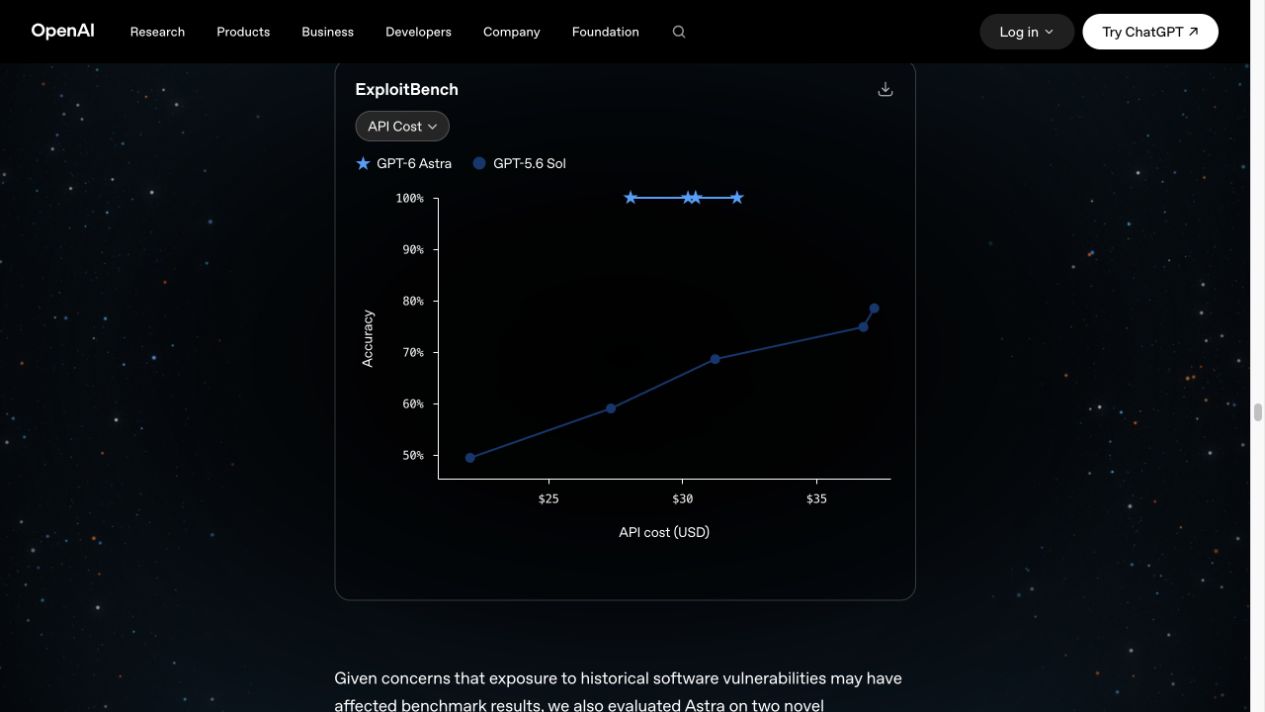Toggle GPT-6 Astra series in legend
1265x712 pixels.
404,163
